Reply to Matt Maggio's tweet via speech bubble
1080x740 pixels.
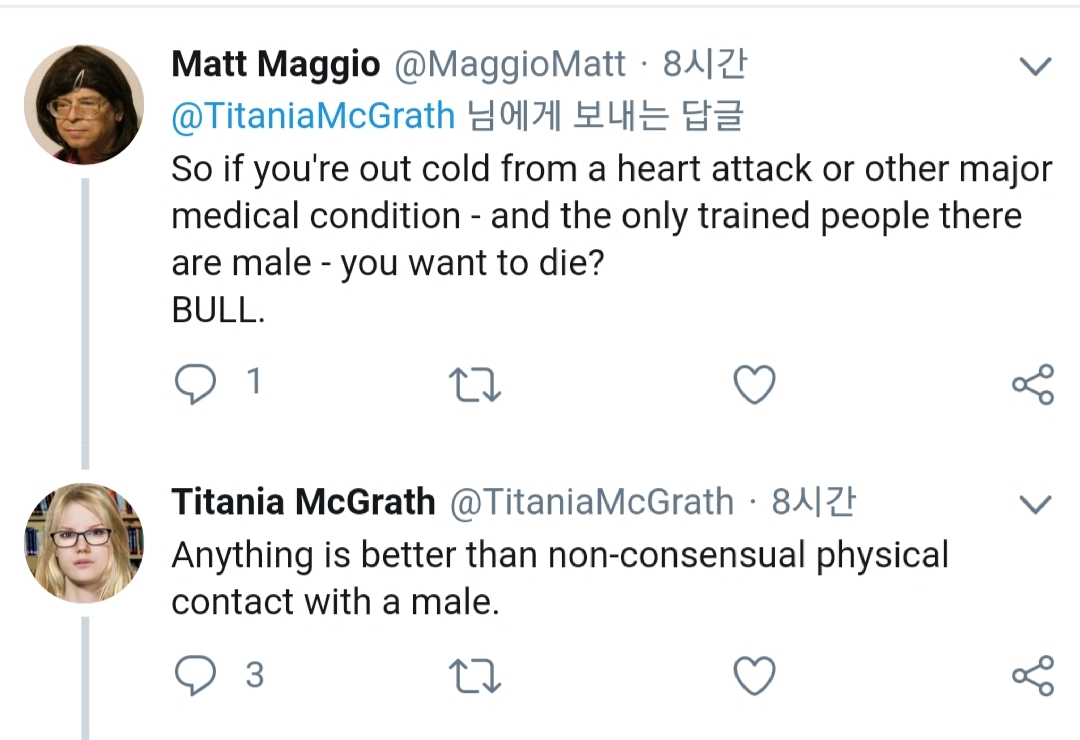pos(195,385)
